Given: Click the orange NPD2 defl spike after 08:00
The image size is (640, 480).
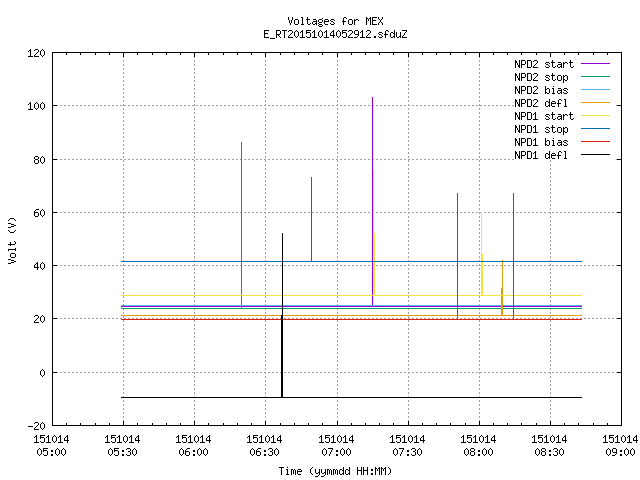Looking at the screenshot, I should coord(502,288).
